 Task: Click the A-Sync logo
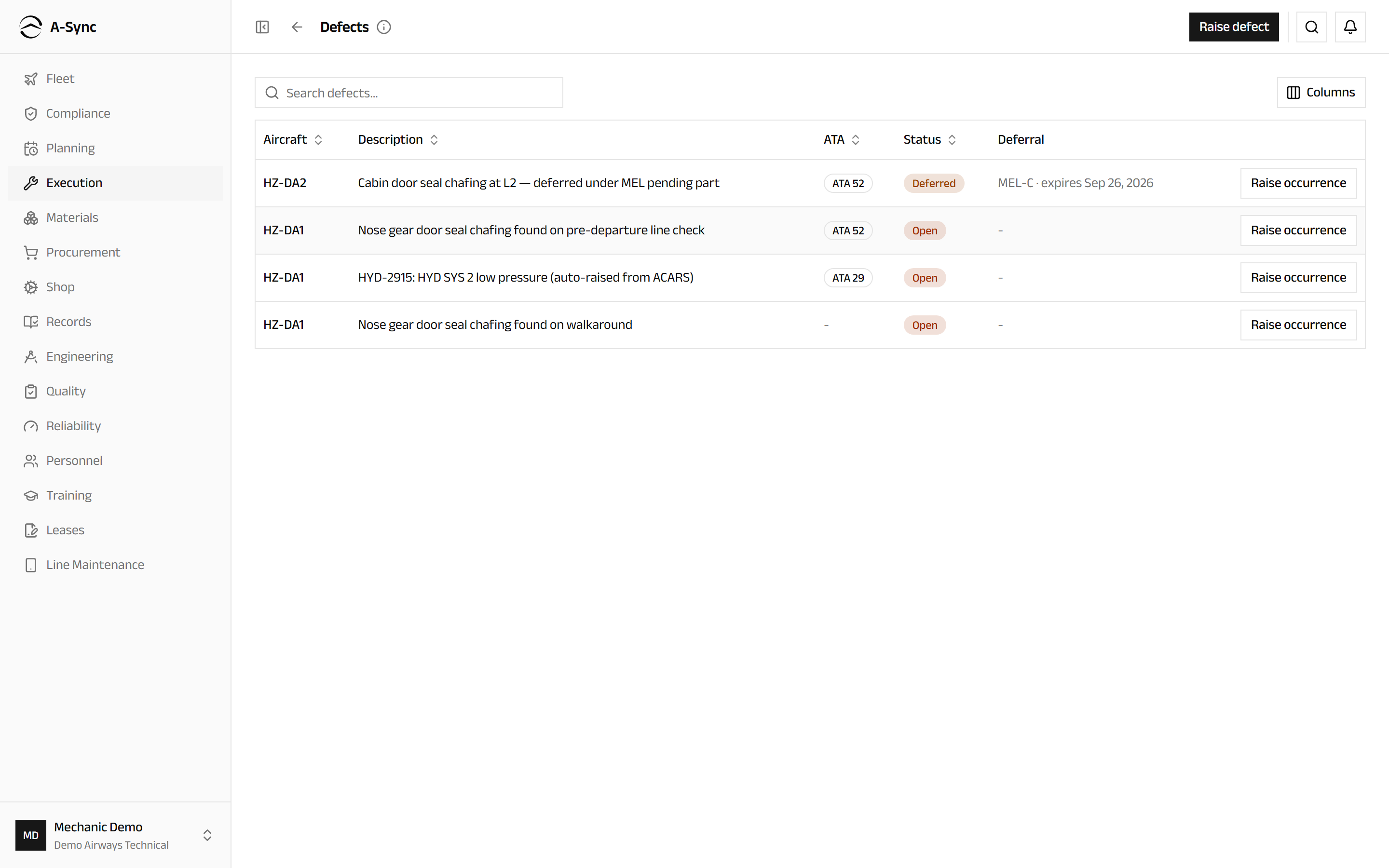[x=30, y=27]
